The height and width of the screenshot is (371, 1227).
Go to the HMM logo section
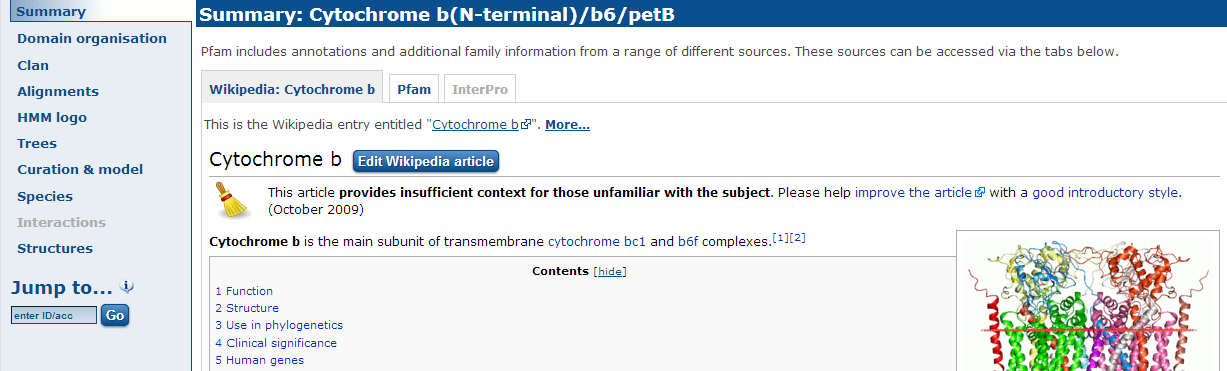pyautogui.click(x=52, y=117)
